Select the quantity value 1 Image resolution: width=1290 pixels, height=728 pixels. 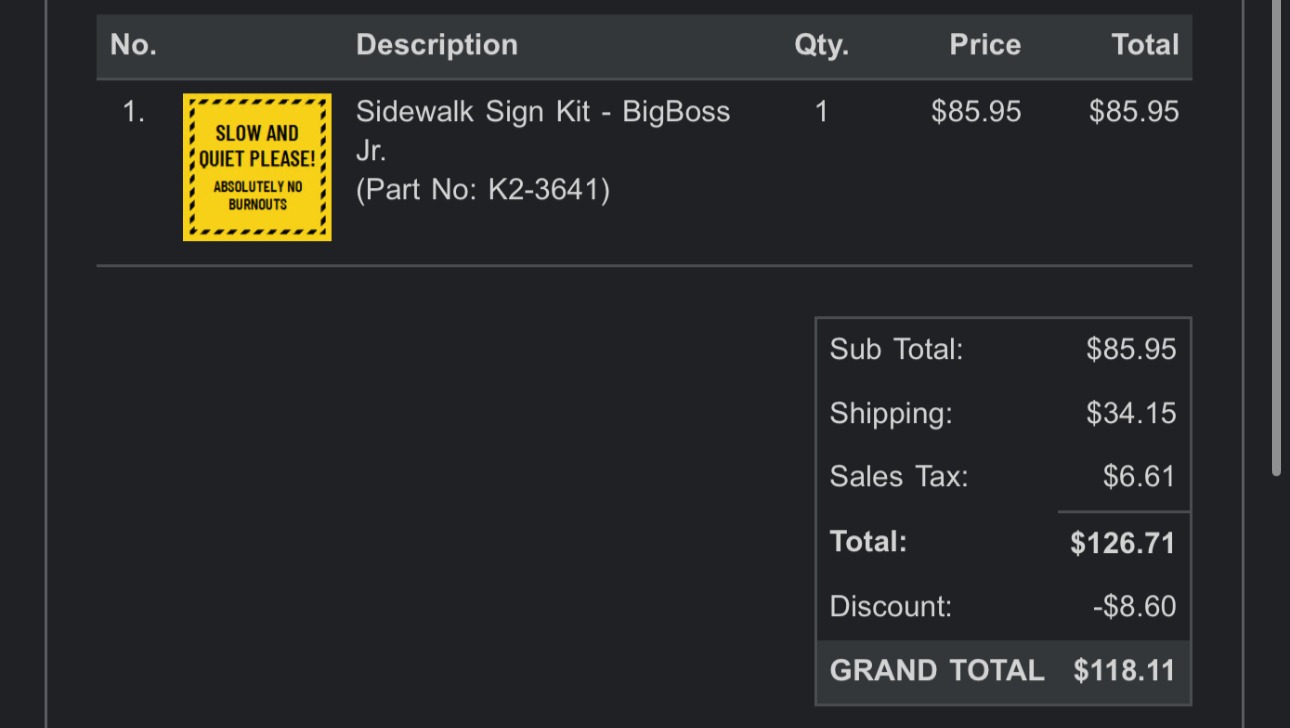coord(821,112)
